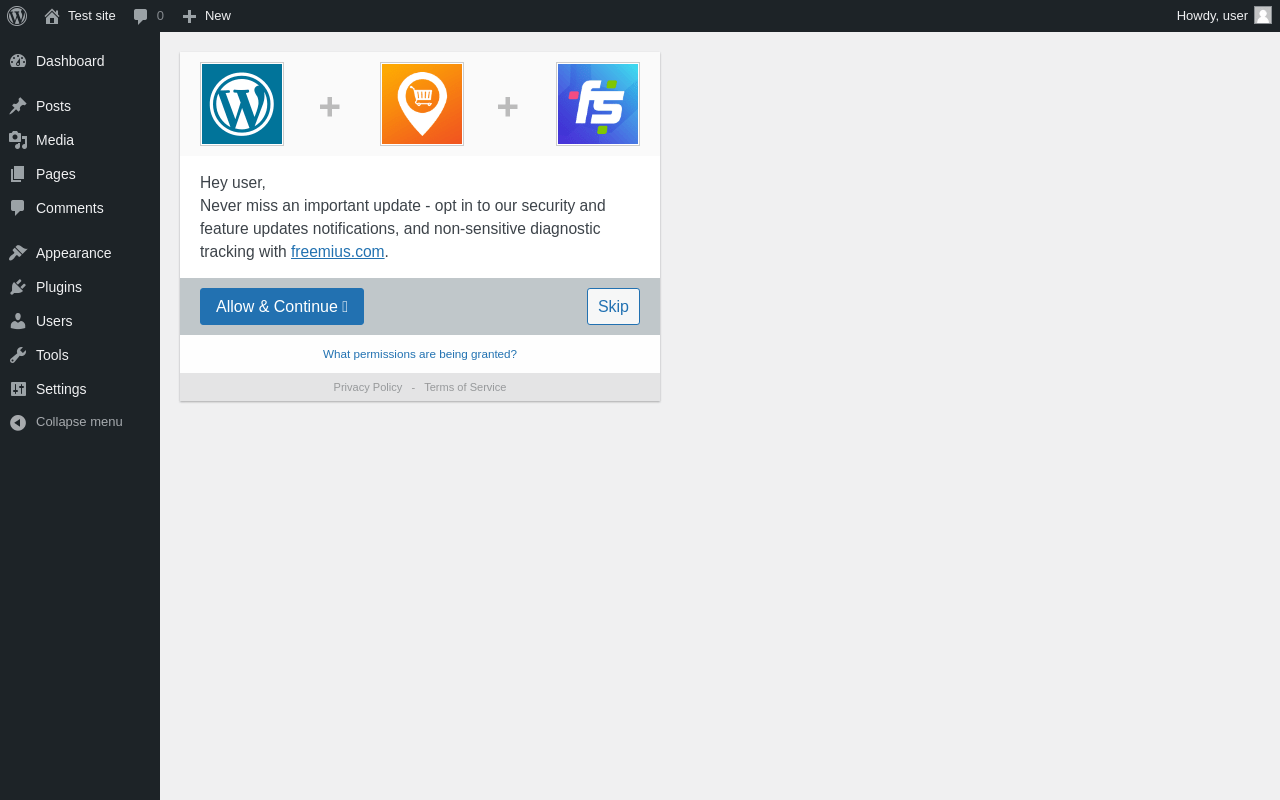Viewport: 1280px width, 800px height.
Task: Click the Users person icon
Action: 18,321
